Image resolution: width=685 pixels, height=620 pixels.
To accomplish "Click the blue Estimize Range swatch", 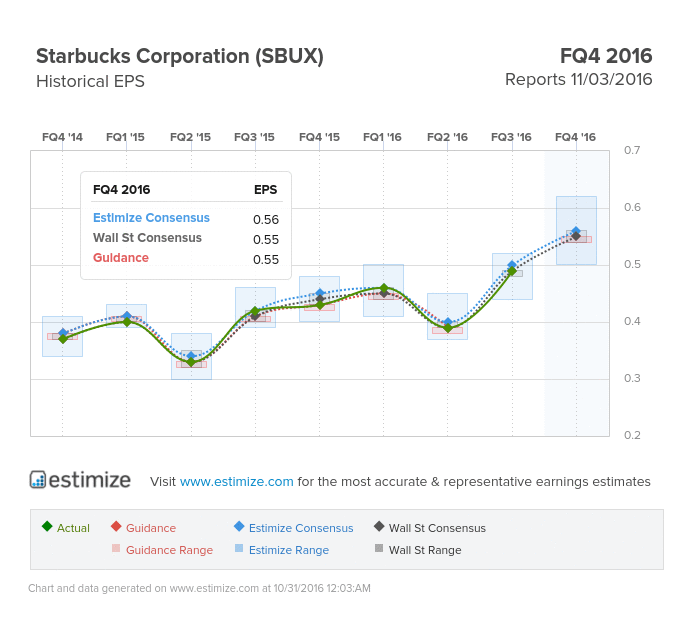I will click(239, 548).
